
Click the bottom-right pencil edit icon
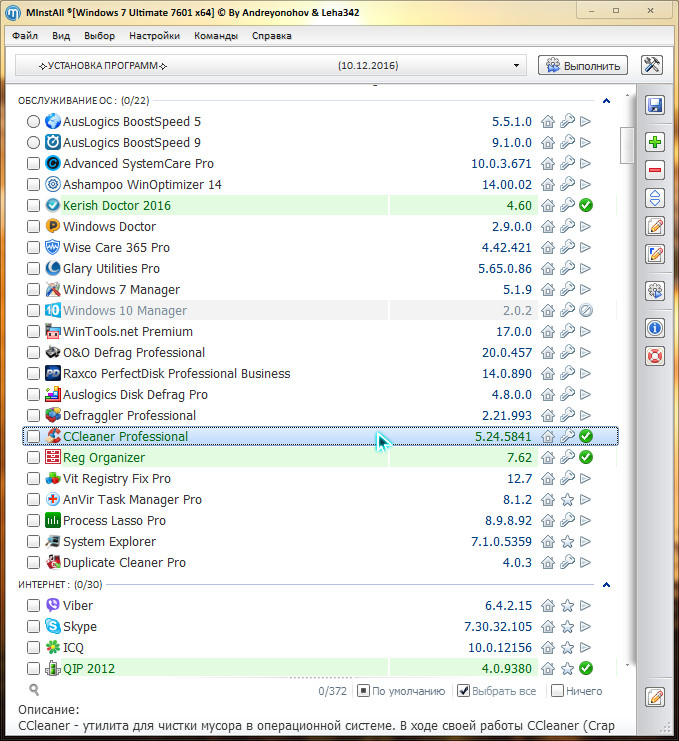click(655, 697)
